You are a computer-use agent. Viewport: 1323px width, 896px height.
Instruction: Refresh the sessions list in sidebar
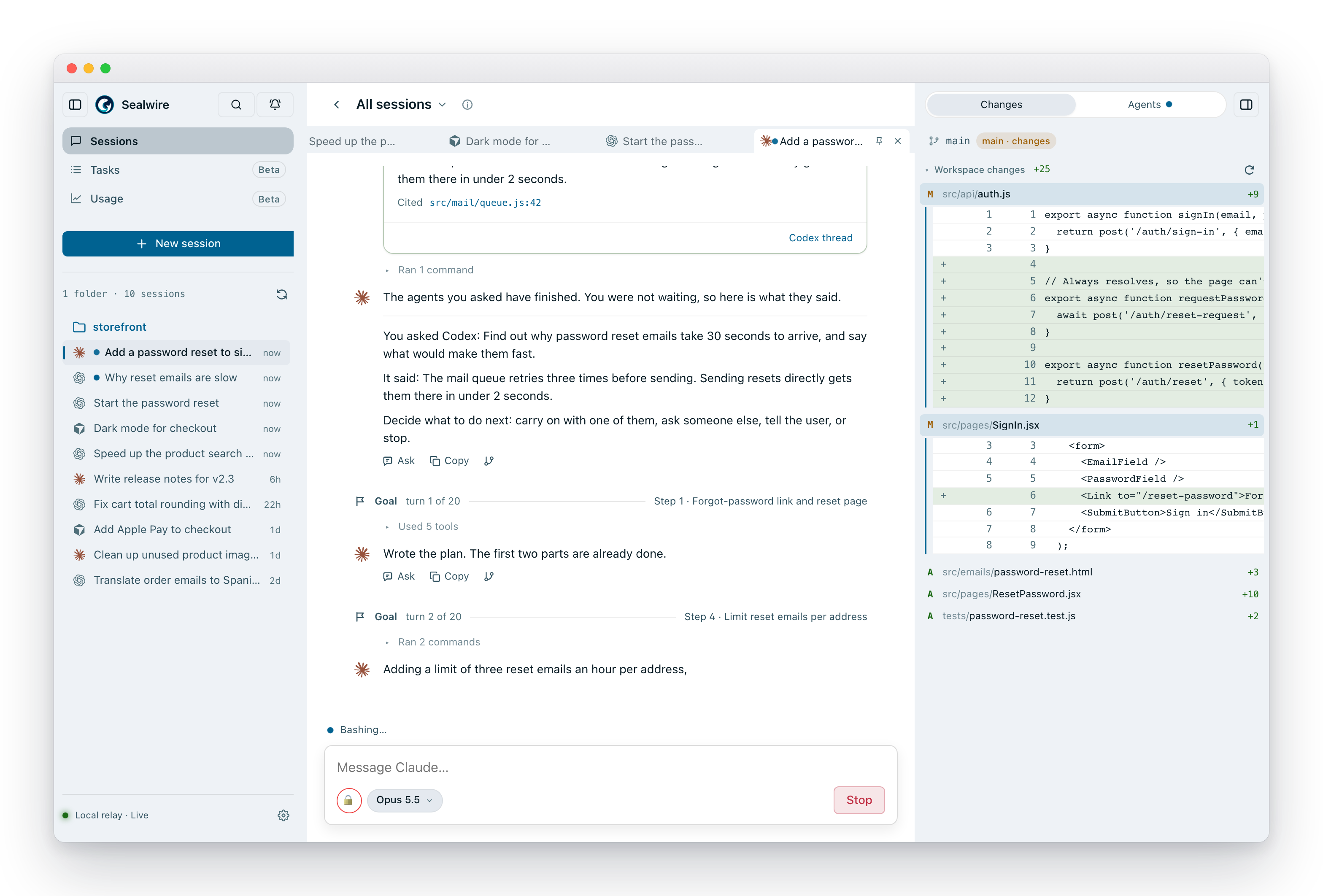(x=282, y=294)
